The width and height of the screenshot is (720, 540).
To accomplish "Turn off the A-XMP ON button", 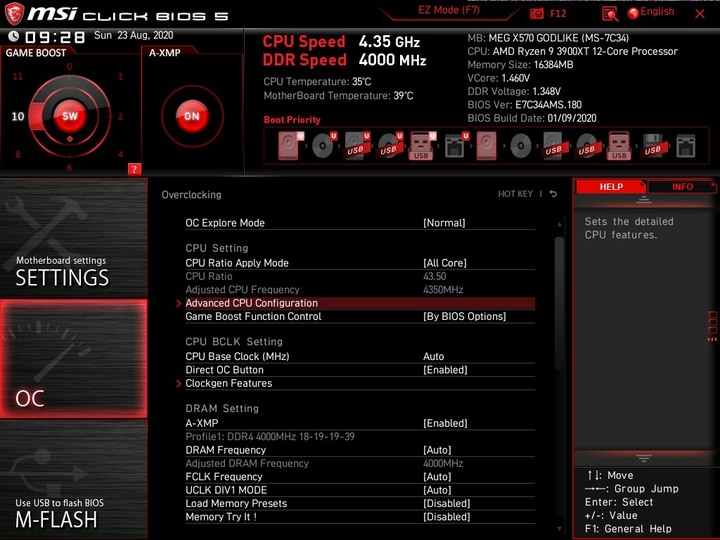I will coord(192,116).
